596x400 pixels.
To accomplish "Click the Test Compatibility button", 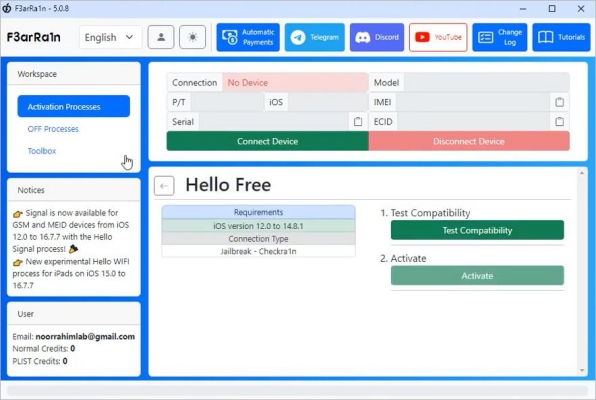I will (477, 230).
